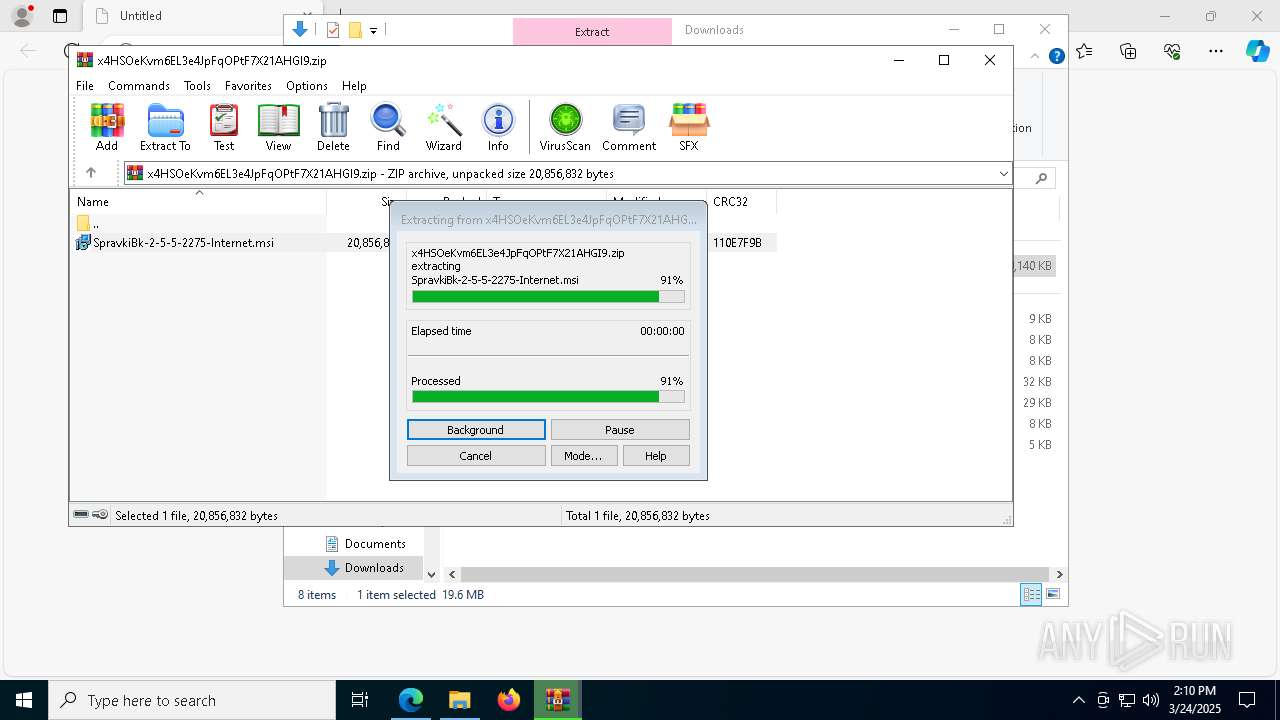Toggle Edge vertical tabs icon
This screenshot has height=720, width=1280.
(60, 16)
